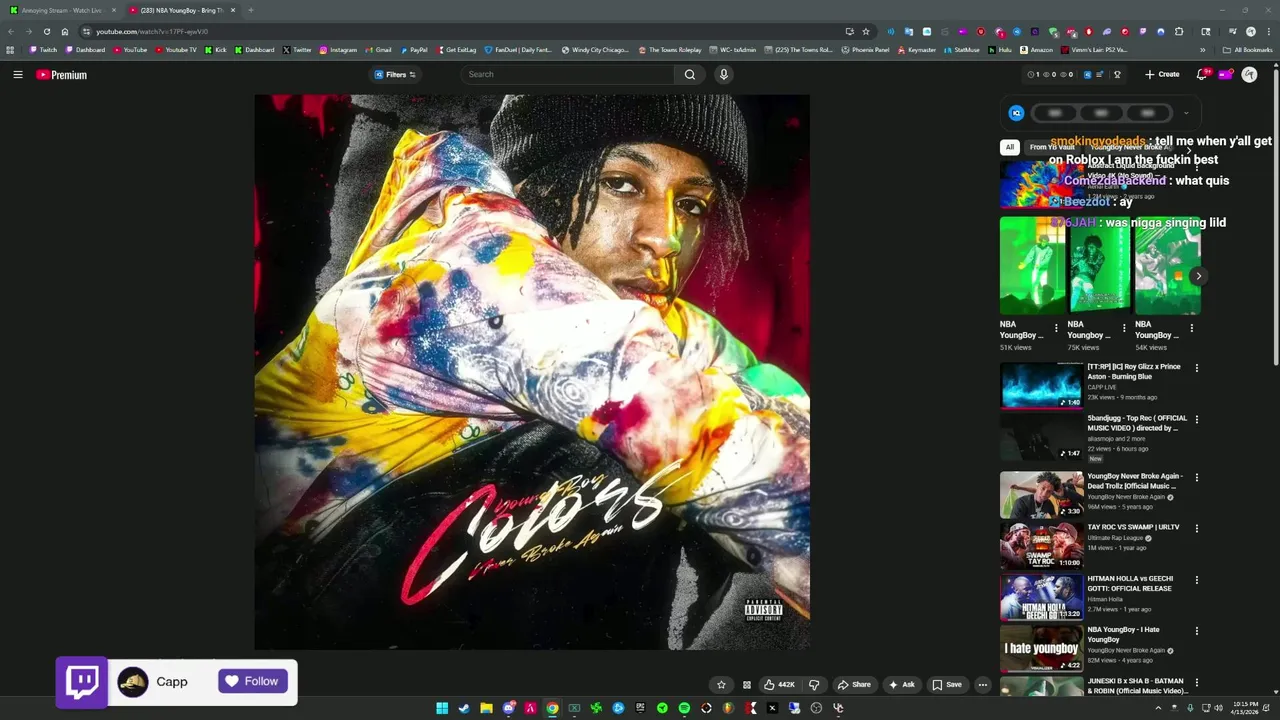Open the account avatar menu
This screenshot has height=720, width=1280.
click(1249, 74)
